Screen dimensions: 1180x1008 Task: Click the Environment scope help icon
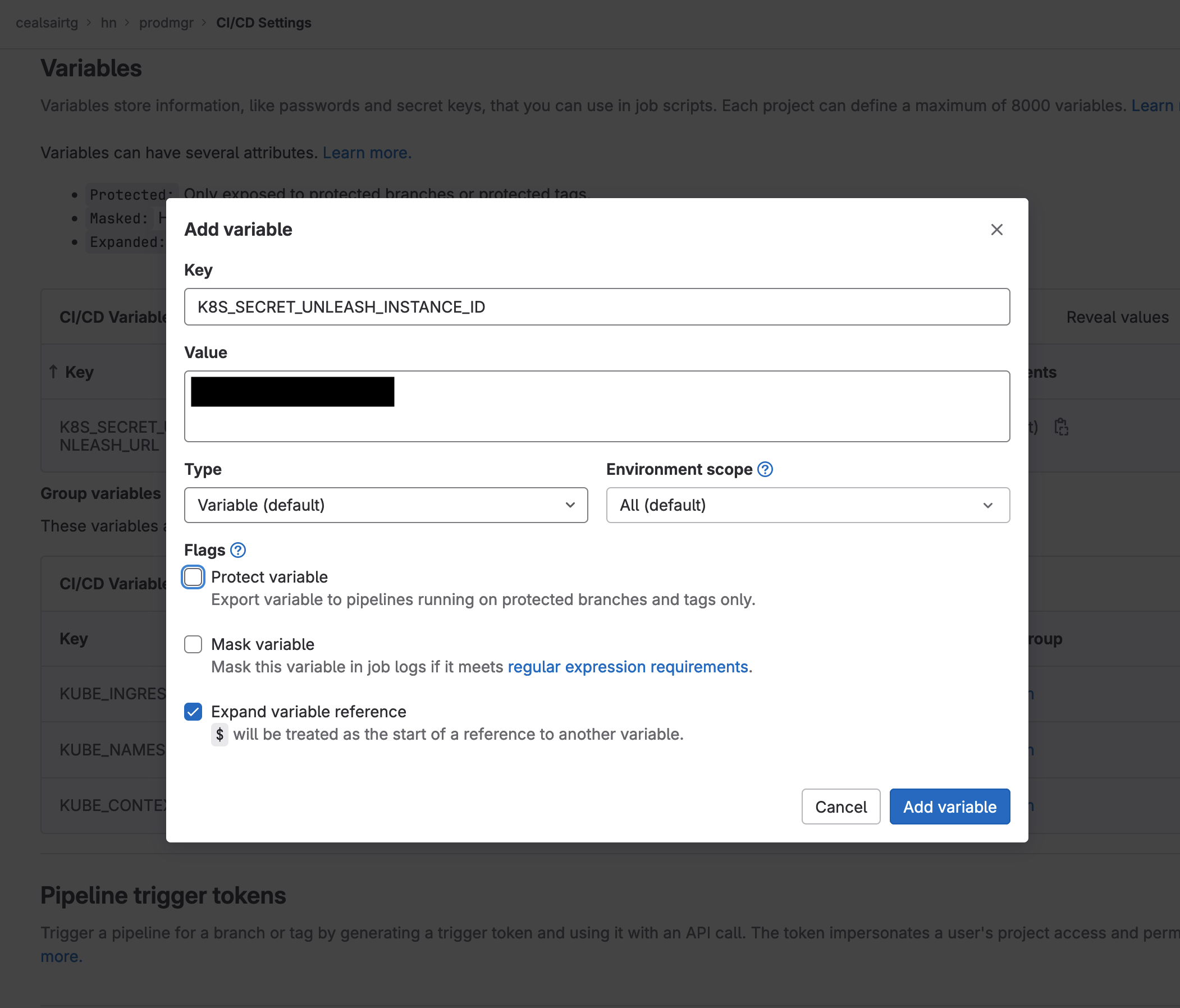pos(765,469)
